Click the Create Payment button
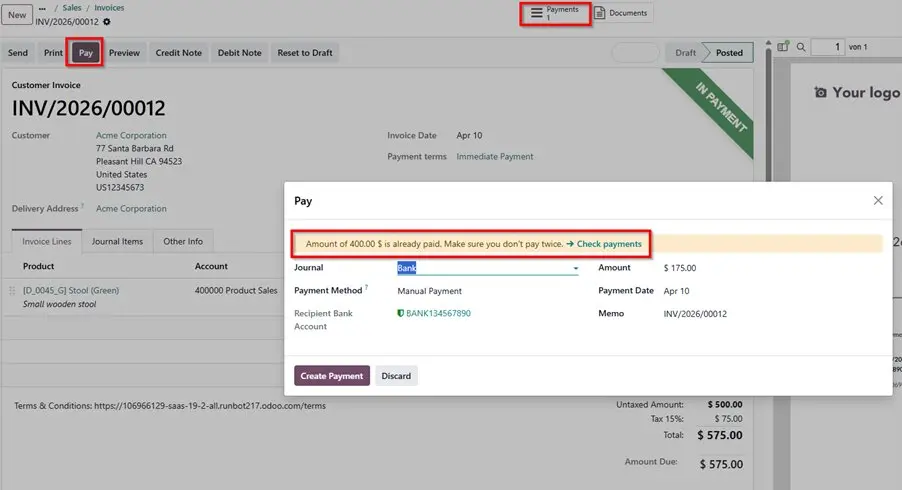This screenshot has width=902, height=490. (x=332, y=376)
